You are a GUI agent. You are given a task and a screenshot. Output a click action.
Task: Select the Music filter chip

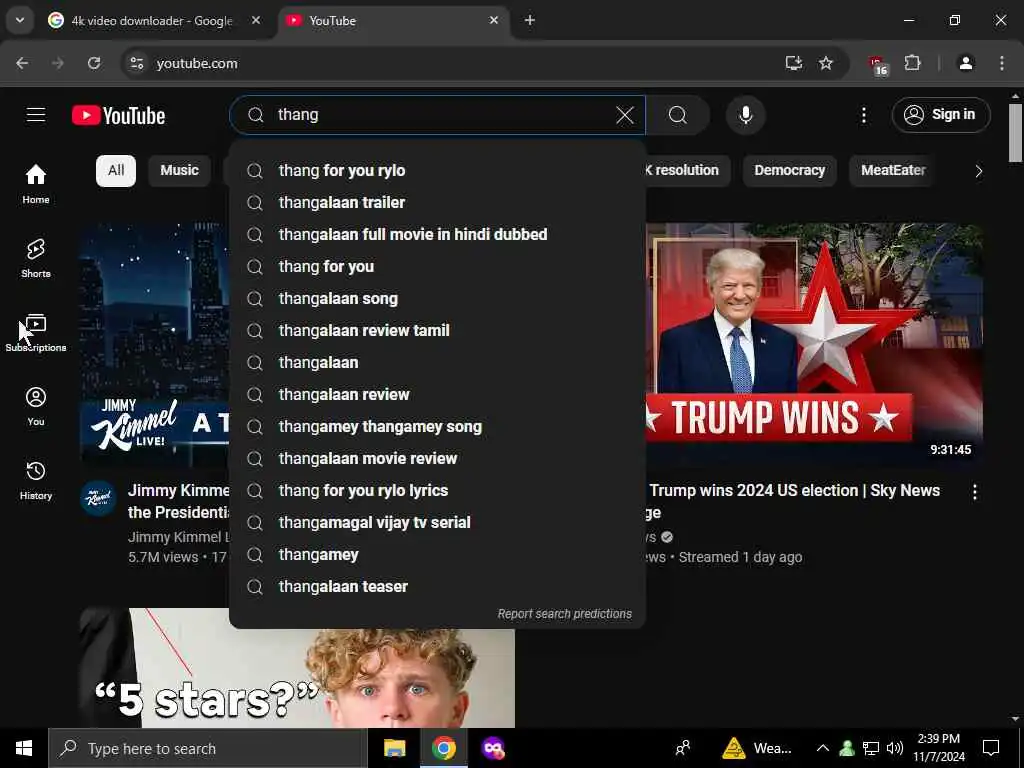click(x=179, y=170)
